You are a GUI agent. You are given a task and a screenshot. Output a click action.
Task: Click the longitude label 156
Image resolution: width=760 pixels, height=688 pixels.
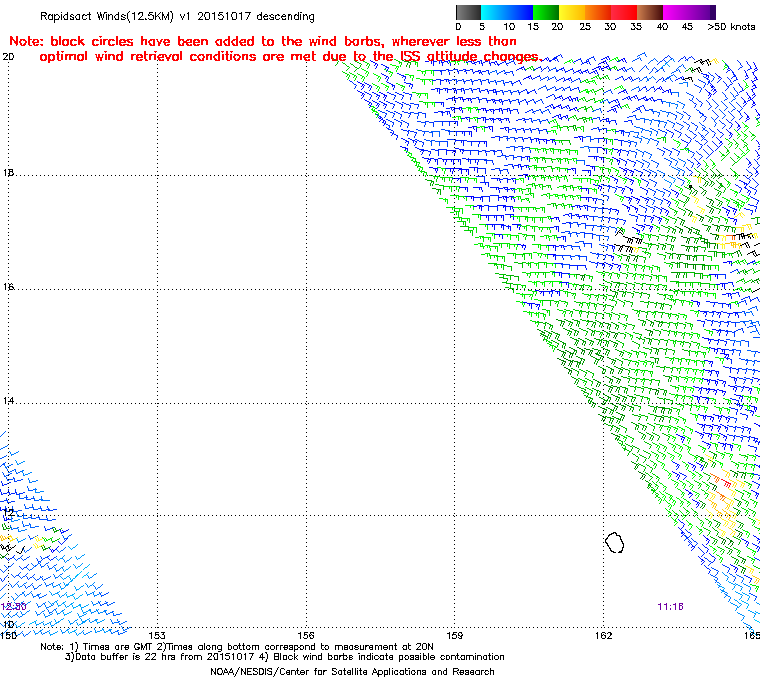(x=306, y=636)
